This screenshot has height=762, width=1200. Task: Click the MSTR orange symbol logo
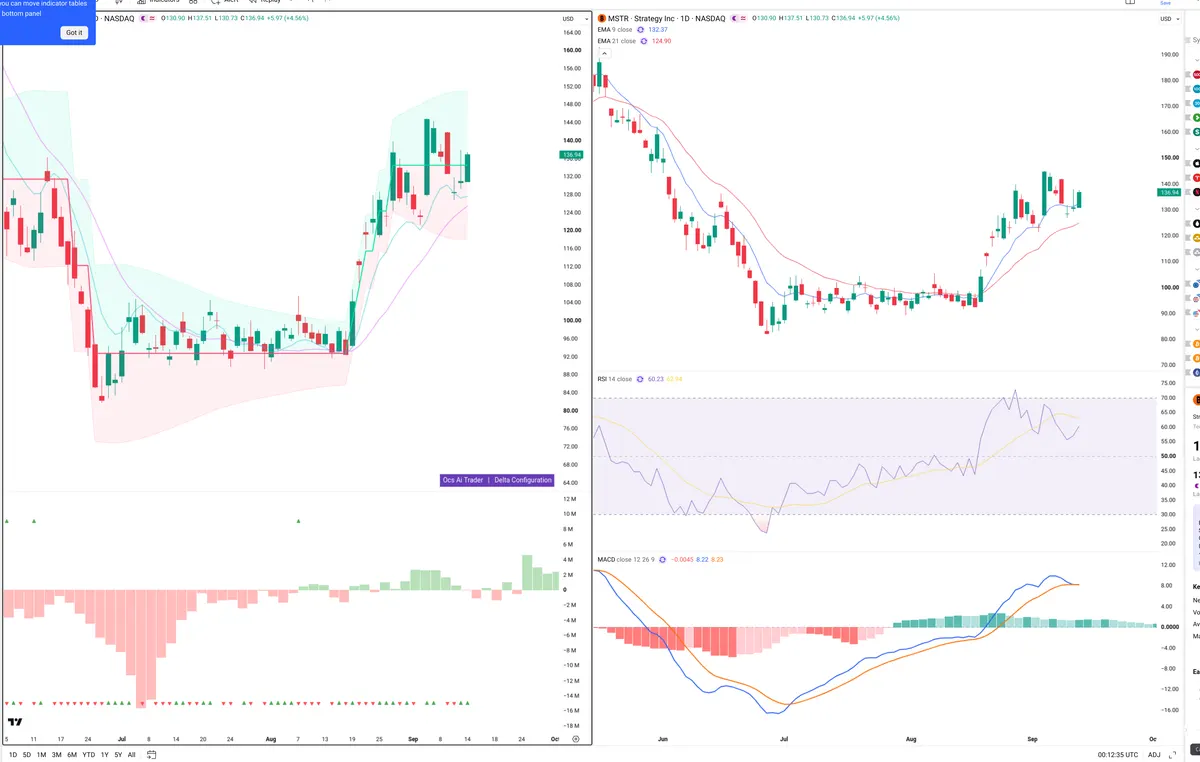[601, 19]
